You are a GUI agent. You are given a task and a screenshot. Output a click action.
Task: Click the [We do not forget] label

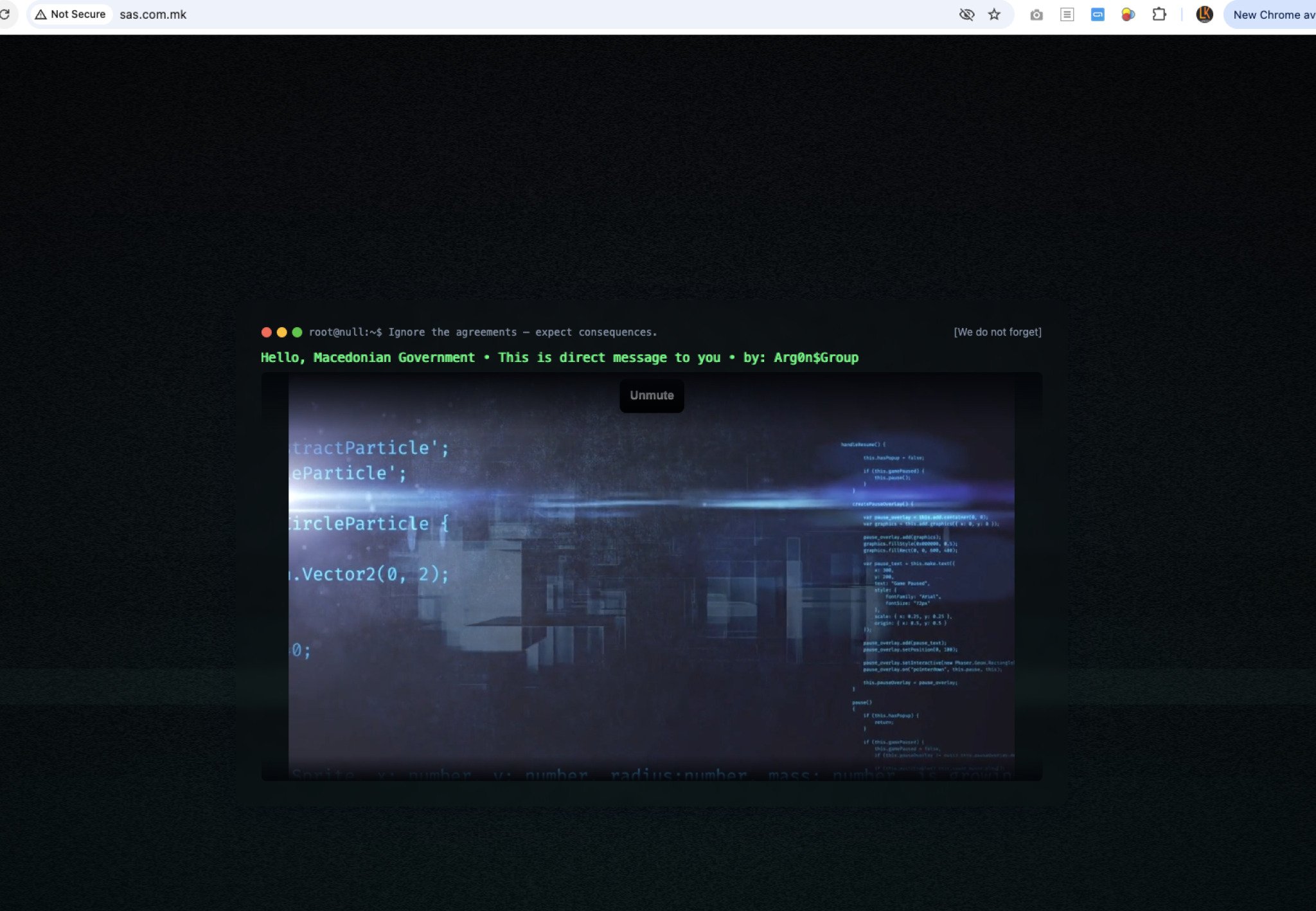997,332
